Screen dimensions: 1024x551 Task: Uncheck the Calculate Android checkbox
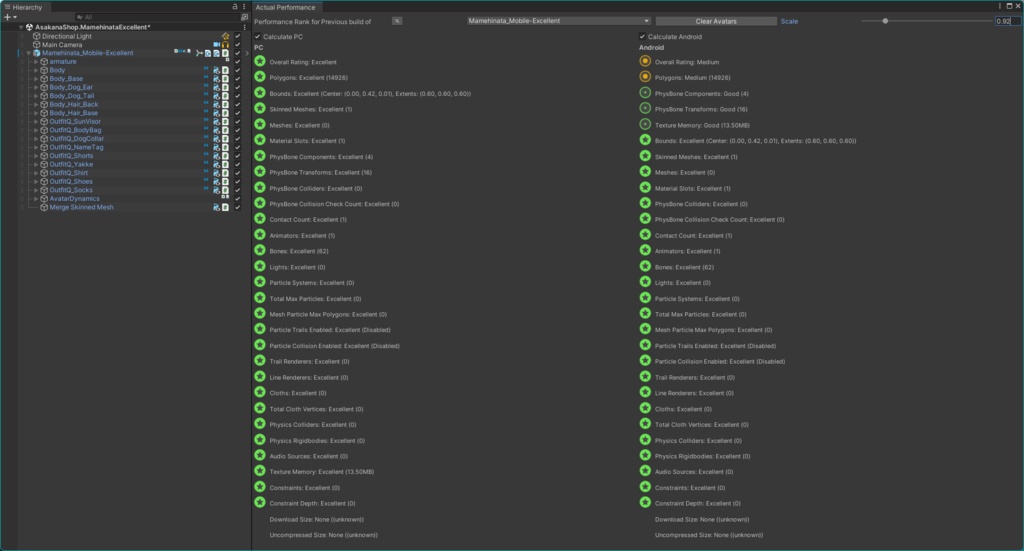(643, 37)
